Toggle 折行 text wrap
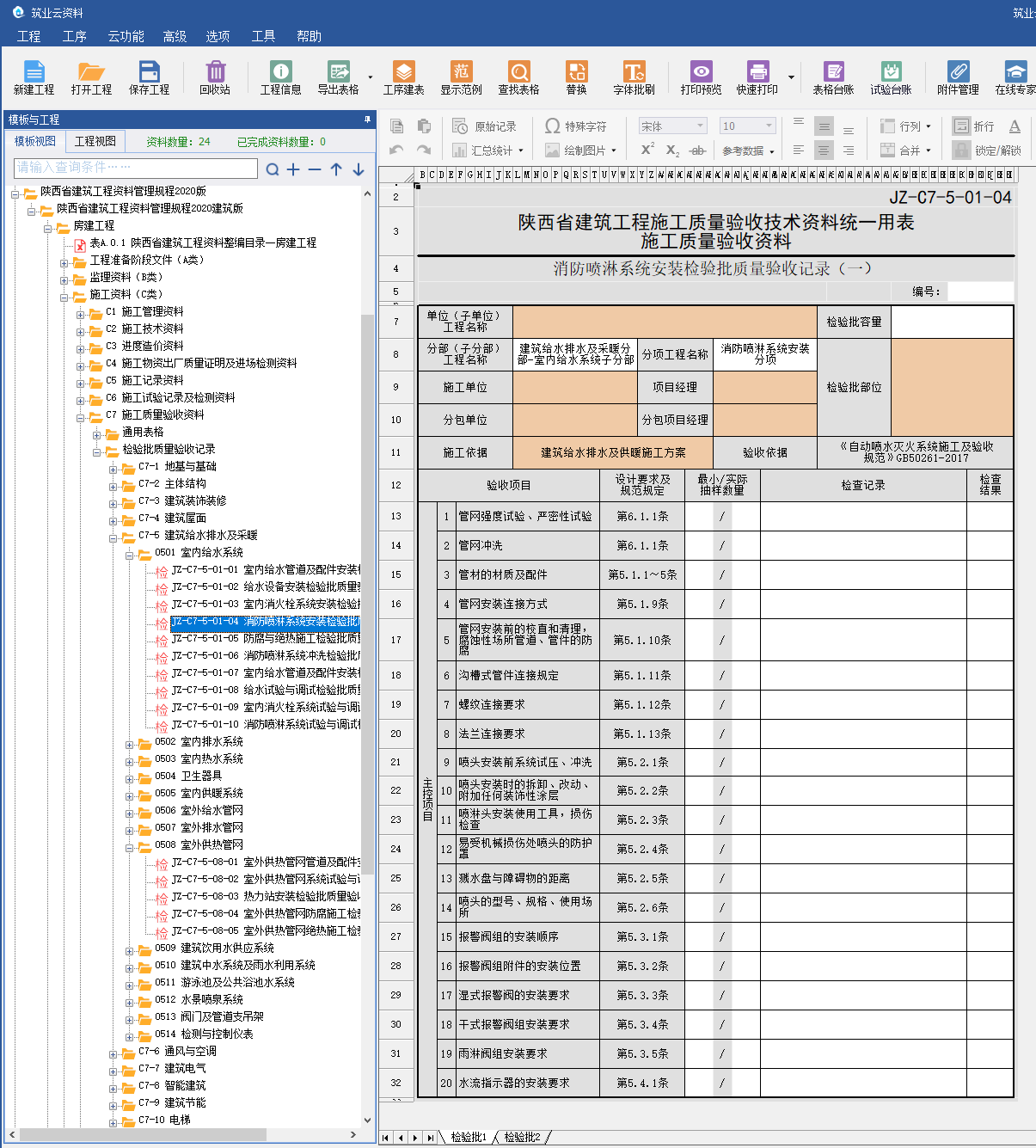The image size is (1036, 1148). 973,126
